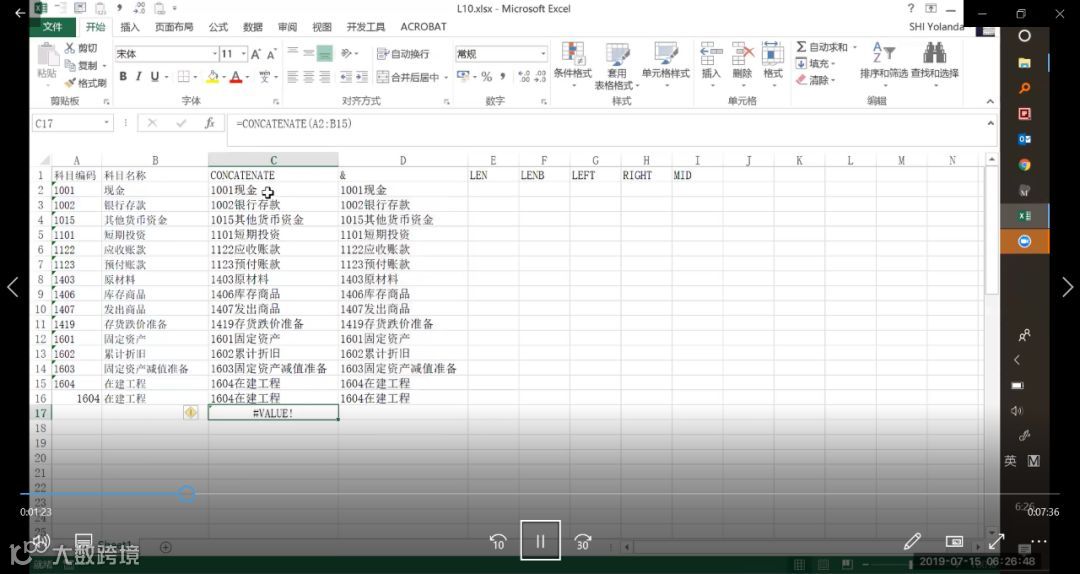Toggle top vertical alignment
This screenshot has height=574, width=1080.
(x=293, y=54)
